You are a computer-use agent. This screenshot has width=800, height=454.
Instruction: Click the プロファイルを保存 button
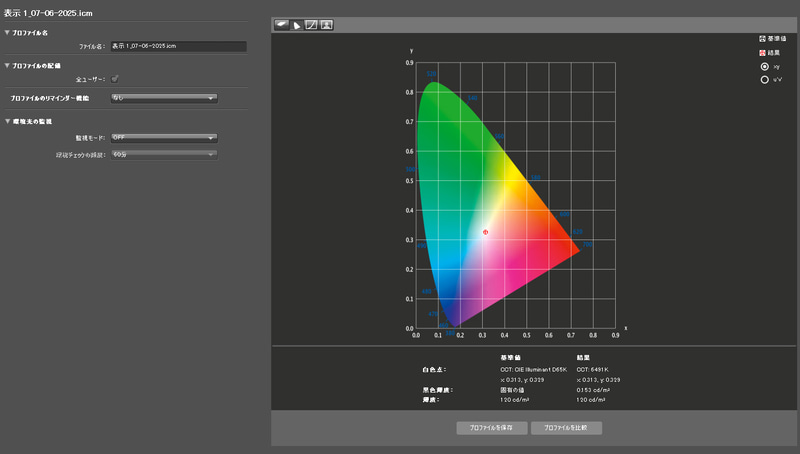pyautogui.click(x=492, y=427)
